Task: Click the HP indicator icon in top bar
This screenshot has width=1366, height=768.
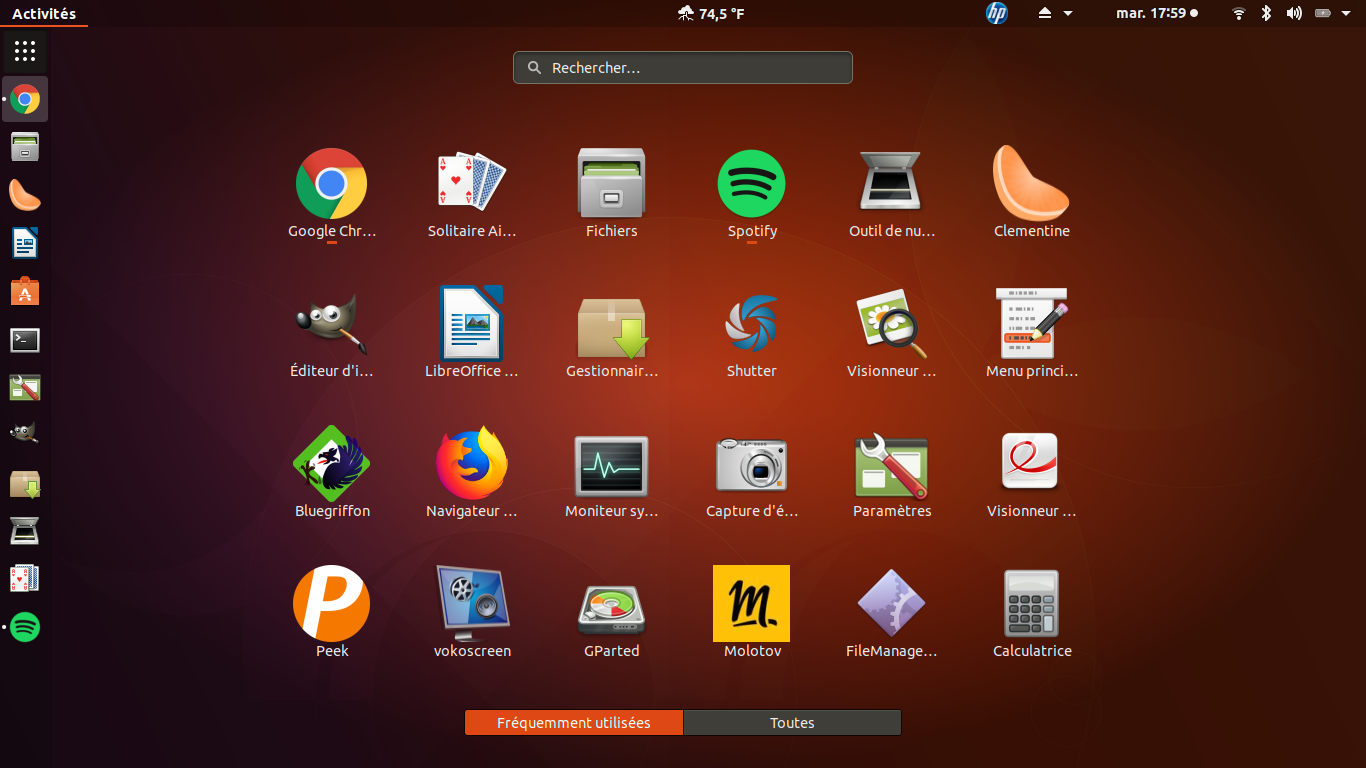Action: [996, 13]
